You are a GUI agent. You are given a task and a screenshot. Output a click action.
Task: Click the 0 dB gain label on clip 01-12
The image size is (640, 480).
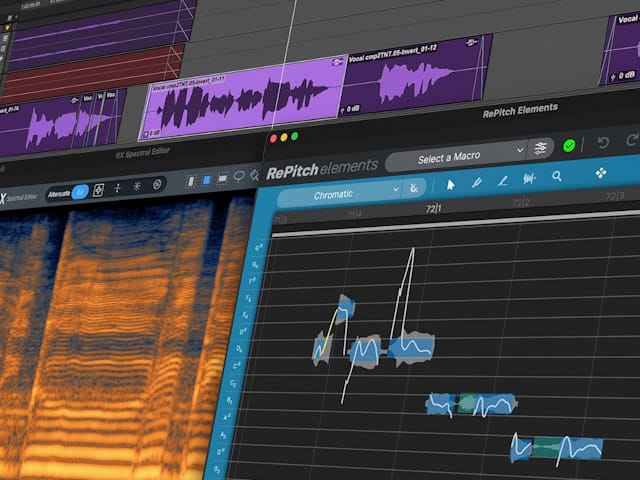(x=350, y=109)
